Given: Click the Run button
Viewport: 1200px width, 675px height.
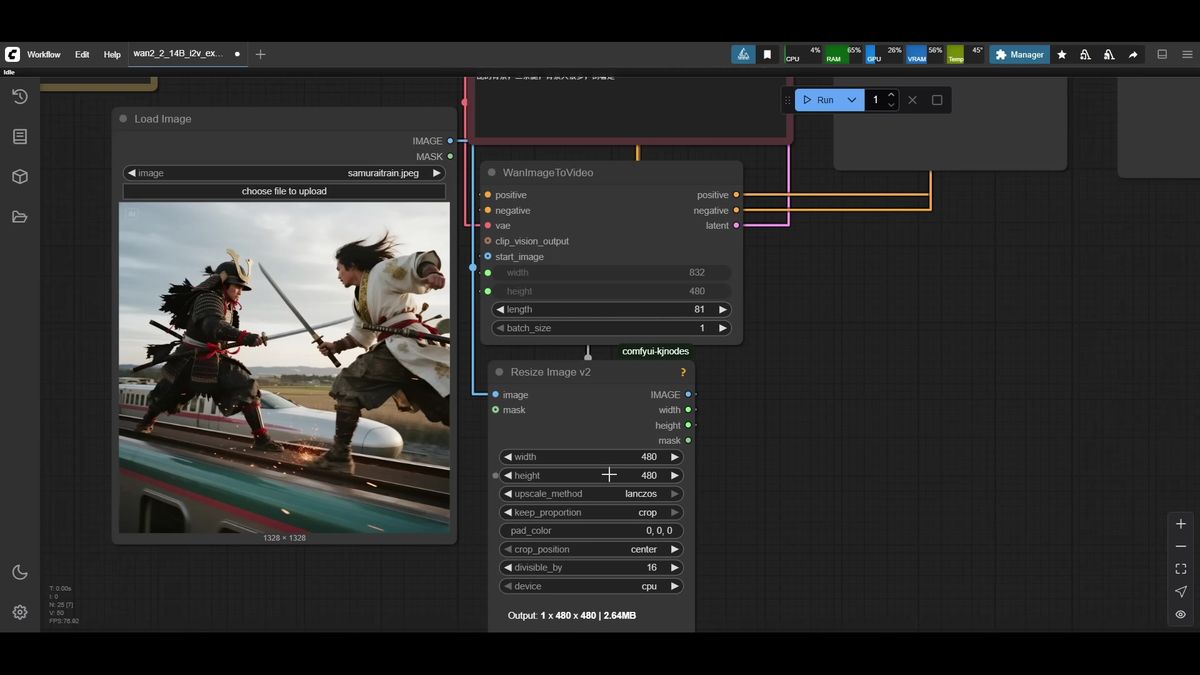Looking at the screenshot, I should pos(818,100).
